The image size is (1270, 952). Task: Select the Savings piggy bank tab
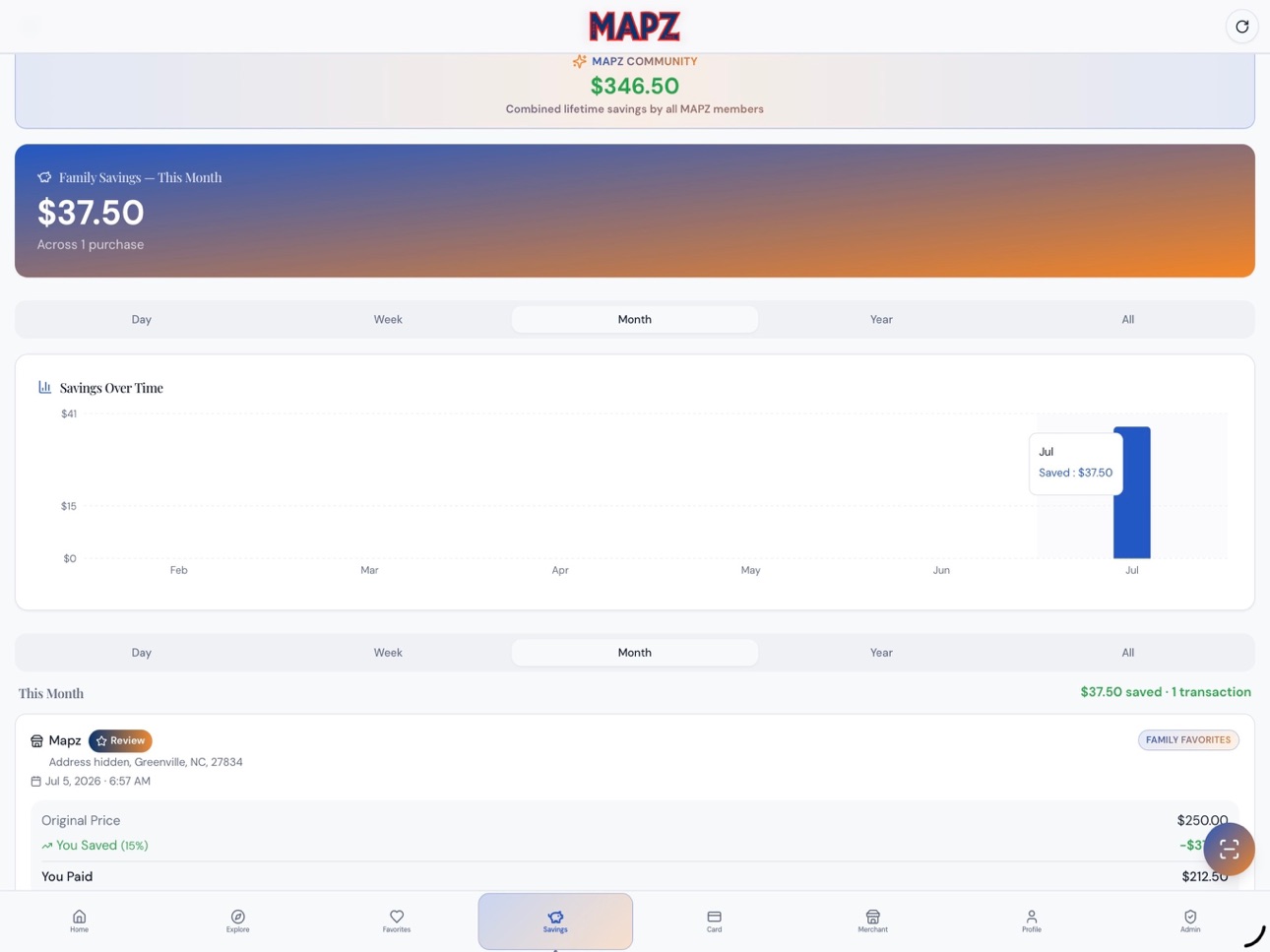pos(555,921)
